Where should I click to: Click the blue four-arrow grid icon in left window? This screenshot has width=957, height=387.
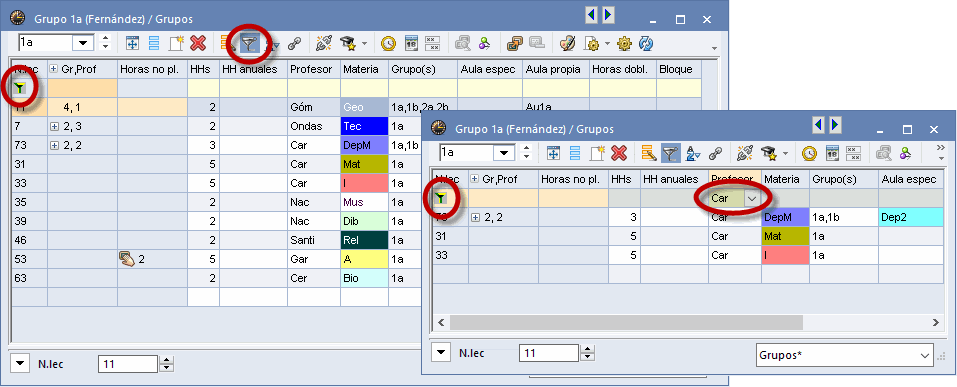[132, 43]
